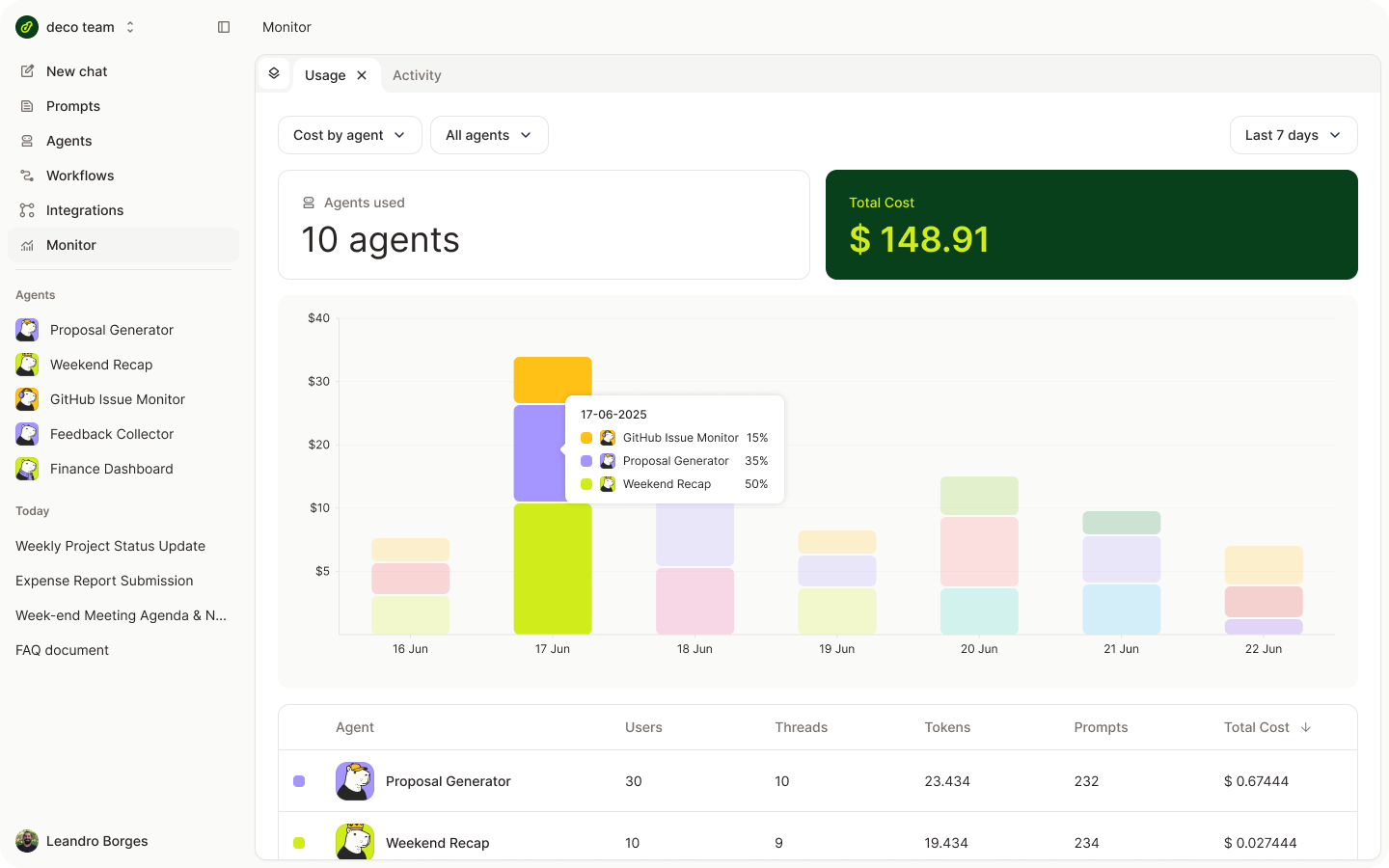Click the 23.434 tokens cell
This screenshot has width=1389, height=868.
[947, 781]
